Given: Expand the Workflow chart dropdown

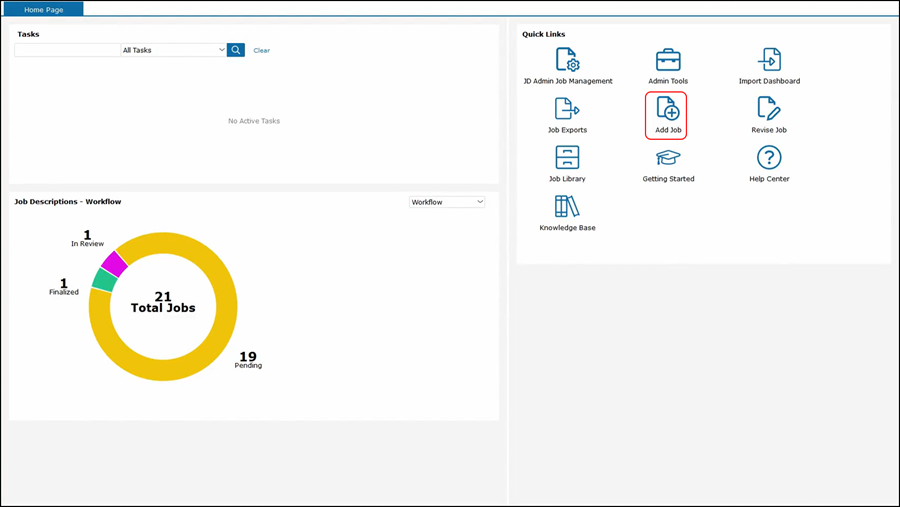Looking at the screenshot, I should (x=447, y=202).
